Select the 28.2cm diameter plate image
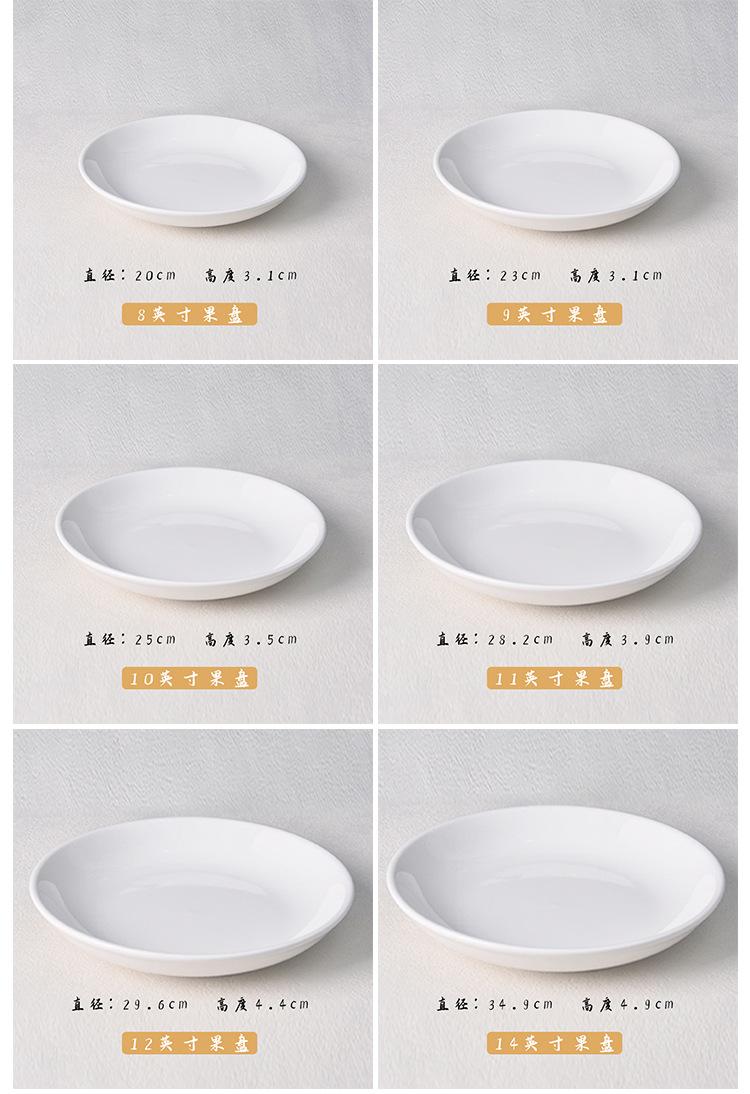Viewport: 750px width, 1094px height. tap(554, 532)
